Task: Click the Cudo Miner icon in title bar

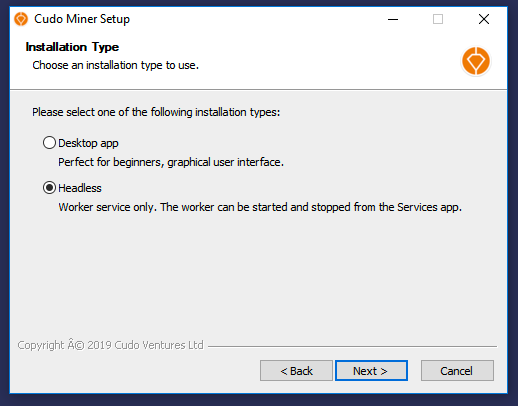Action: tap(21, 19)
